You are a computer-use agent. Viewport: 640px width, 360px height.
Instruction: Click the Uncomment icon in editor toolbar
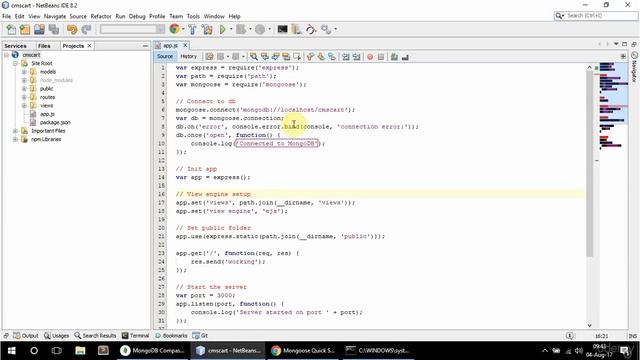405,57
